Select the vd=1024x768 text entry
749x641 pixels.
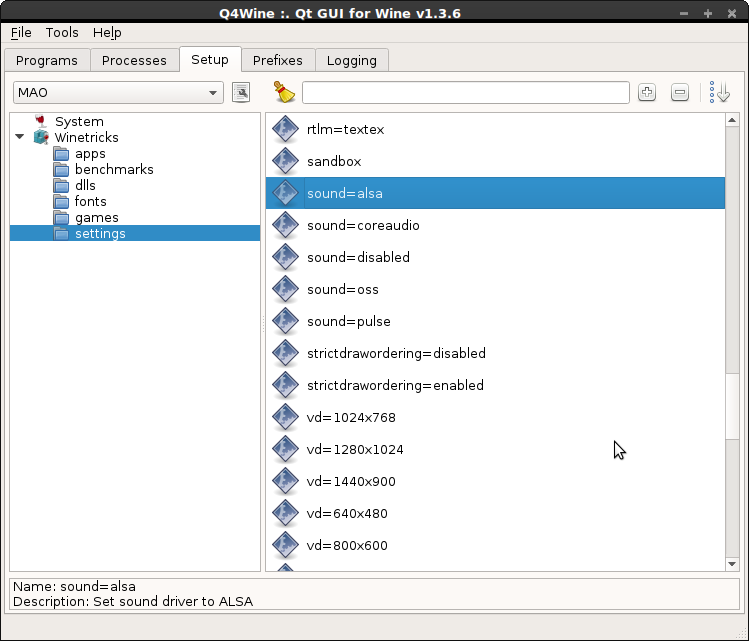[x=351, y=417]
